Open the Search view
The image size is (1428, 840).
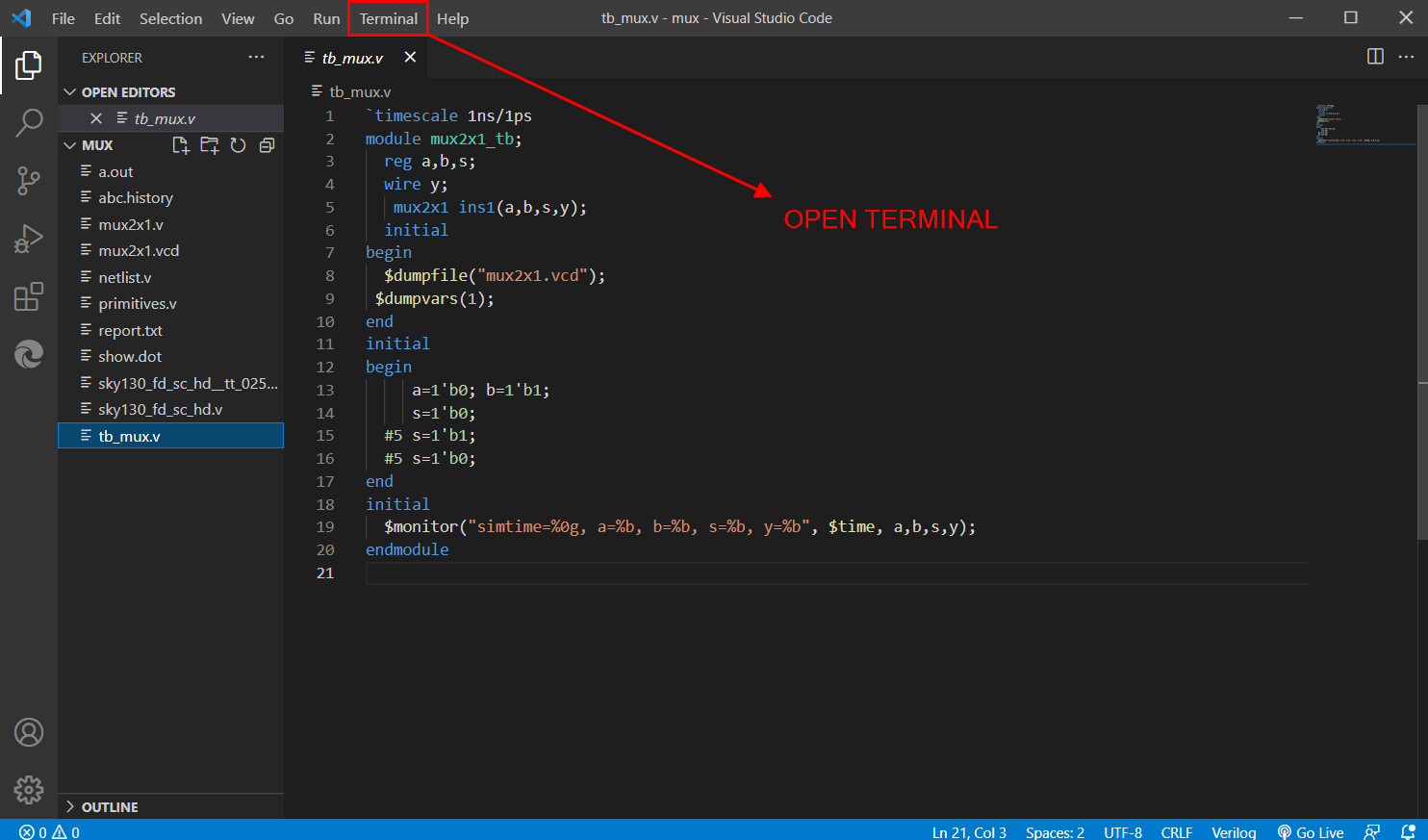click(29, 122)
